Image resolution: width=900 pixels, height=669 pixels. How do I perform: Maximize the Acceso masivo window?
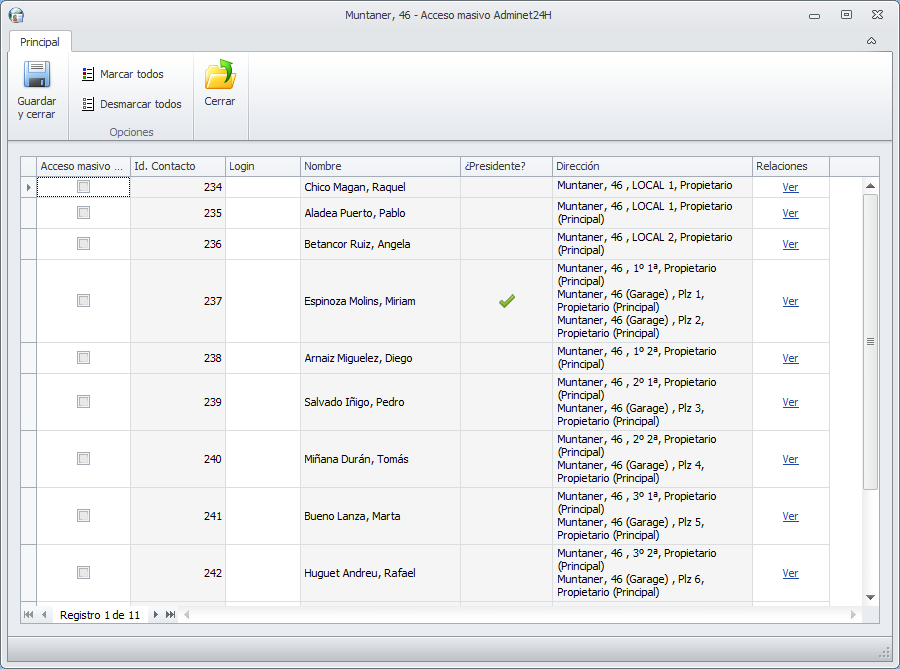tap(846, 15)
